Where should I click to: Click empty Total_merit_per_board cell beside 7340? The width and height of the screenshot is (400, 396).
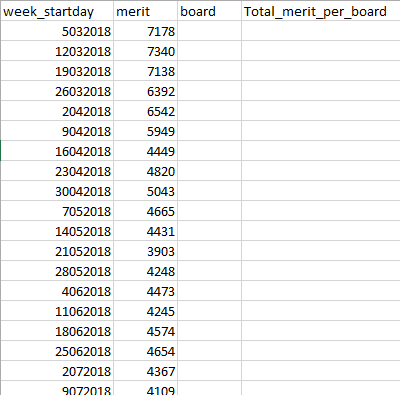pyautogui.click(x=321, y=51)
